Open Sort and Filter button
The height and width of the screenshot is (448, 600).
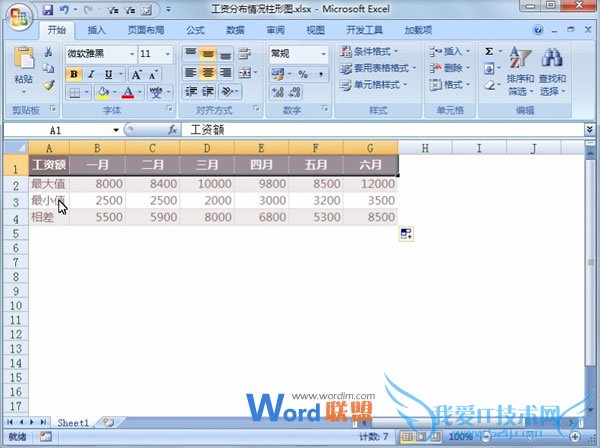(520, 72)
